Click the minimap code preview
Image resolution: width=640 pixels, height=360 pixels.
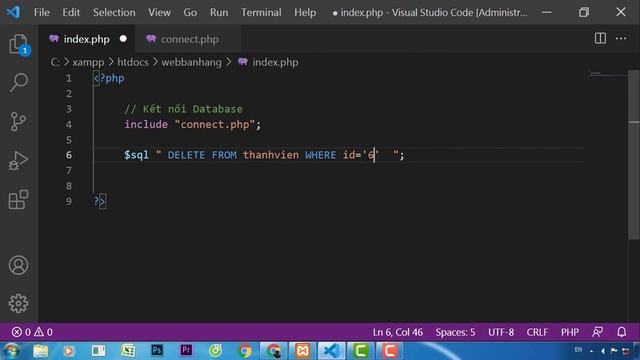607,74
